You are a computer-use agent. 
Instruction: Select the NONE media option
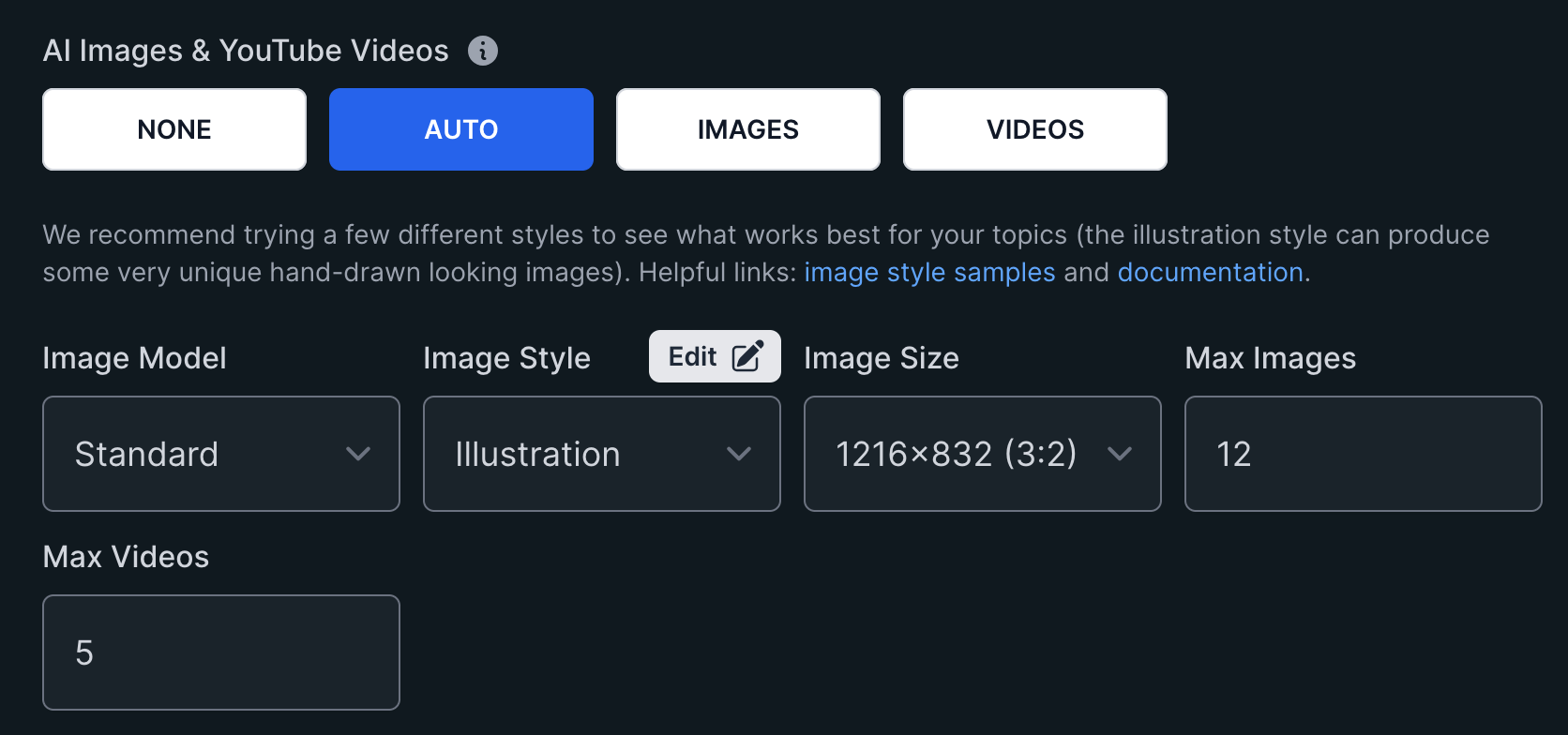pyautogui.click(x=174, y=129)
